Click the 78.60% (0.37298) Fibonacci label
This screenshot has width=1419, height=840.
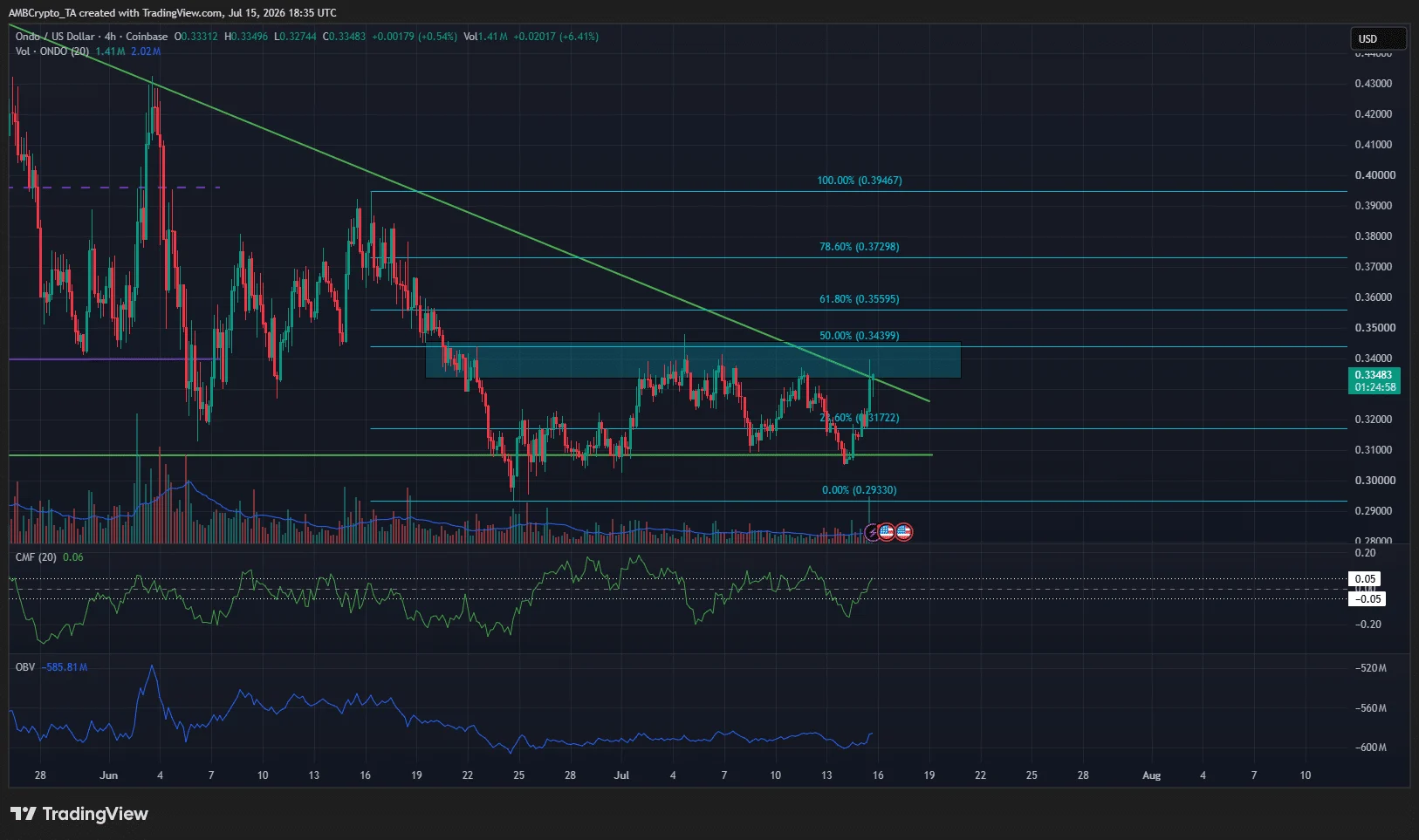859,247
